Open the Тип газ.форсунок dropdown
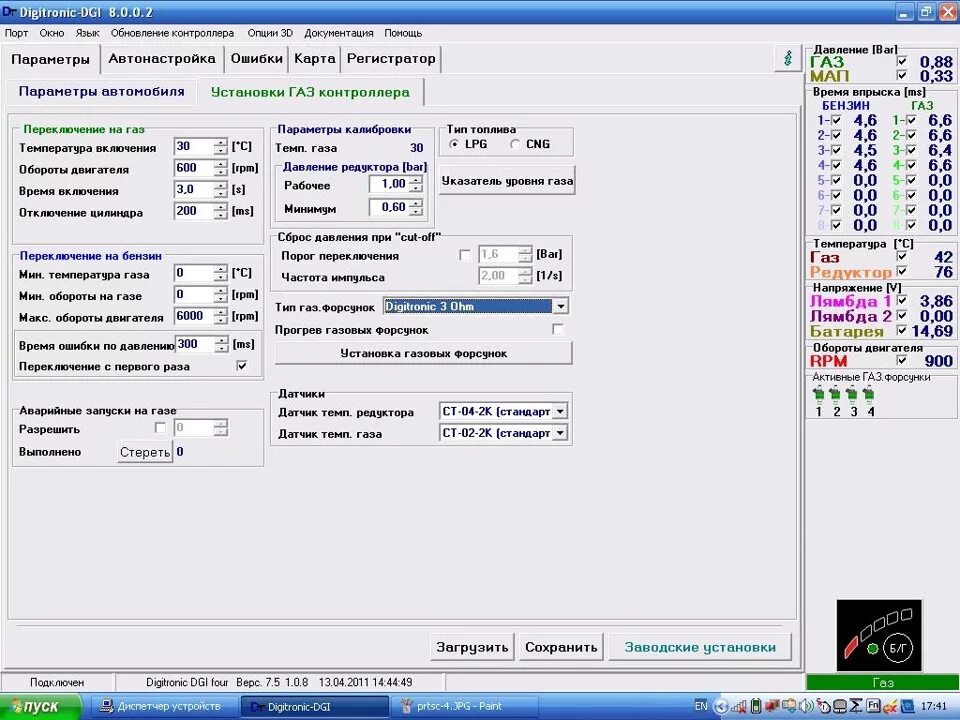The height and width of the screenshot is (720, 960). tap(560, 306)
